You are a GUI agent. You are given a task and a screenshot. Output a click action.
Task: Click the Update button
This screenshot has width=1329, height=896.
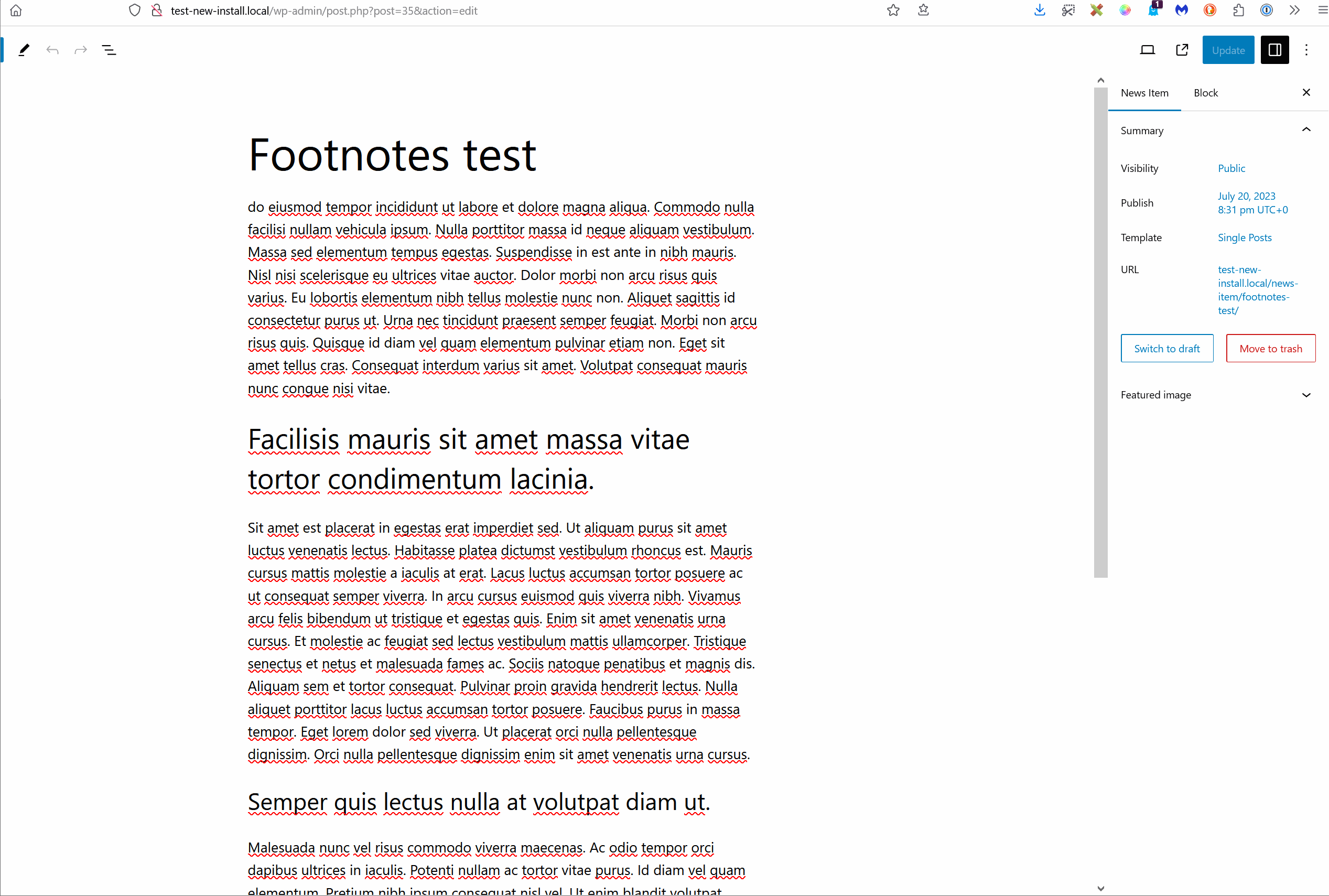coord(1227,50)
